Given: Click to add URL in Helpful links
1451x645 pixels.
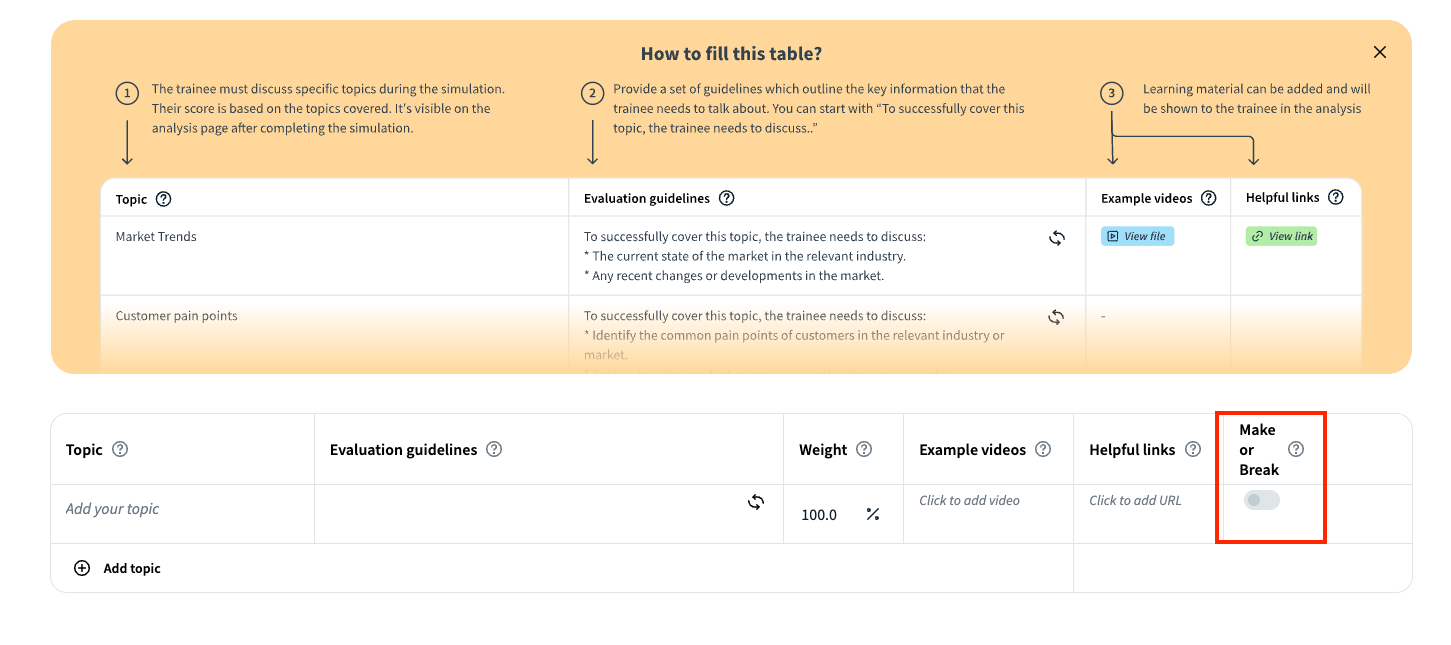Looking at the screenshot, I should pyautogui.click(x=1135, y=500).
